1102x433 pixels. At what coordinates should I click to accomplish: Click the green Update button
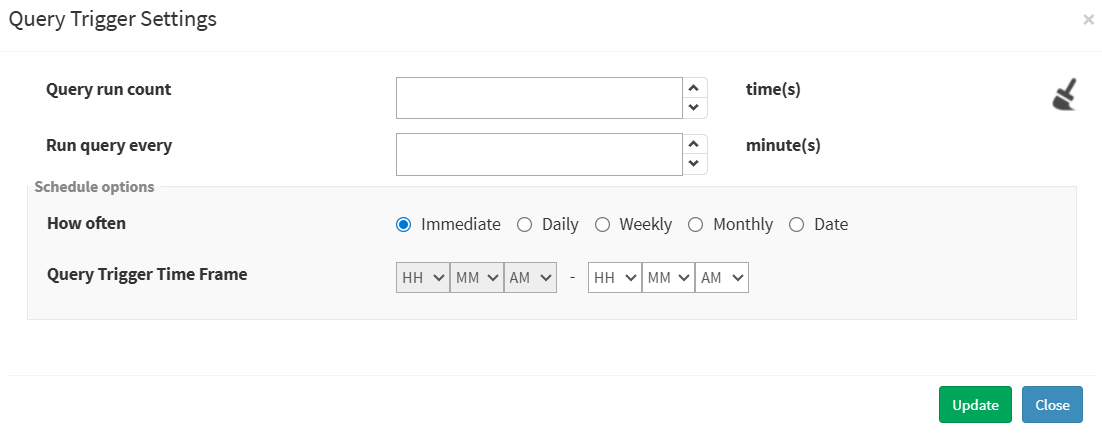tap(975, 405)
